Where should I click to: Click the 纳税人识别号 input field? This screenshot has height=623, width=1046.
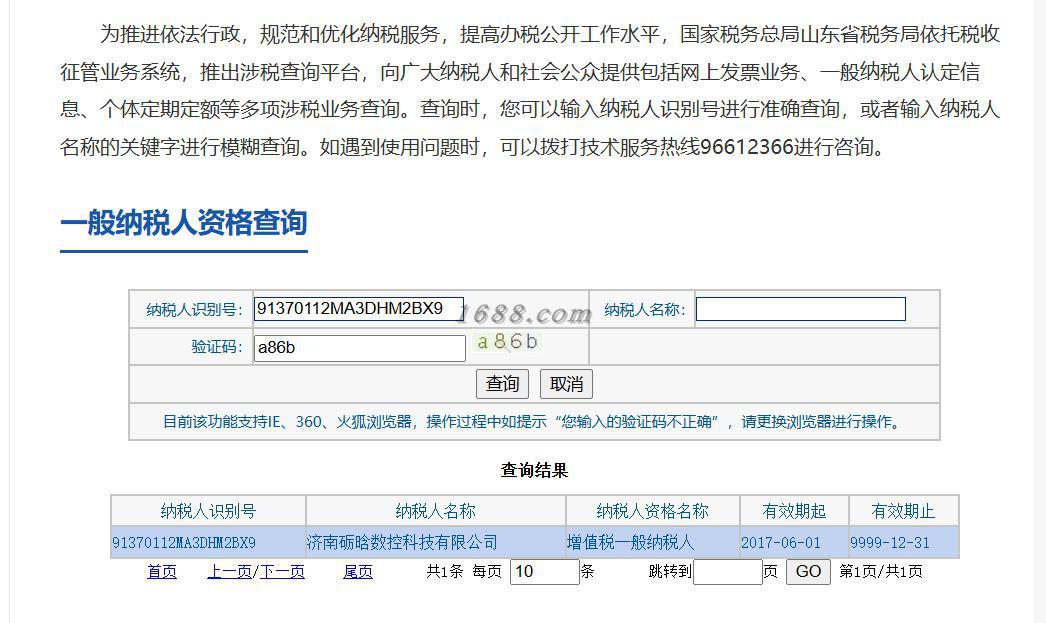click(359, 309)
